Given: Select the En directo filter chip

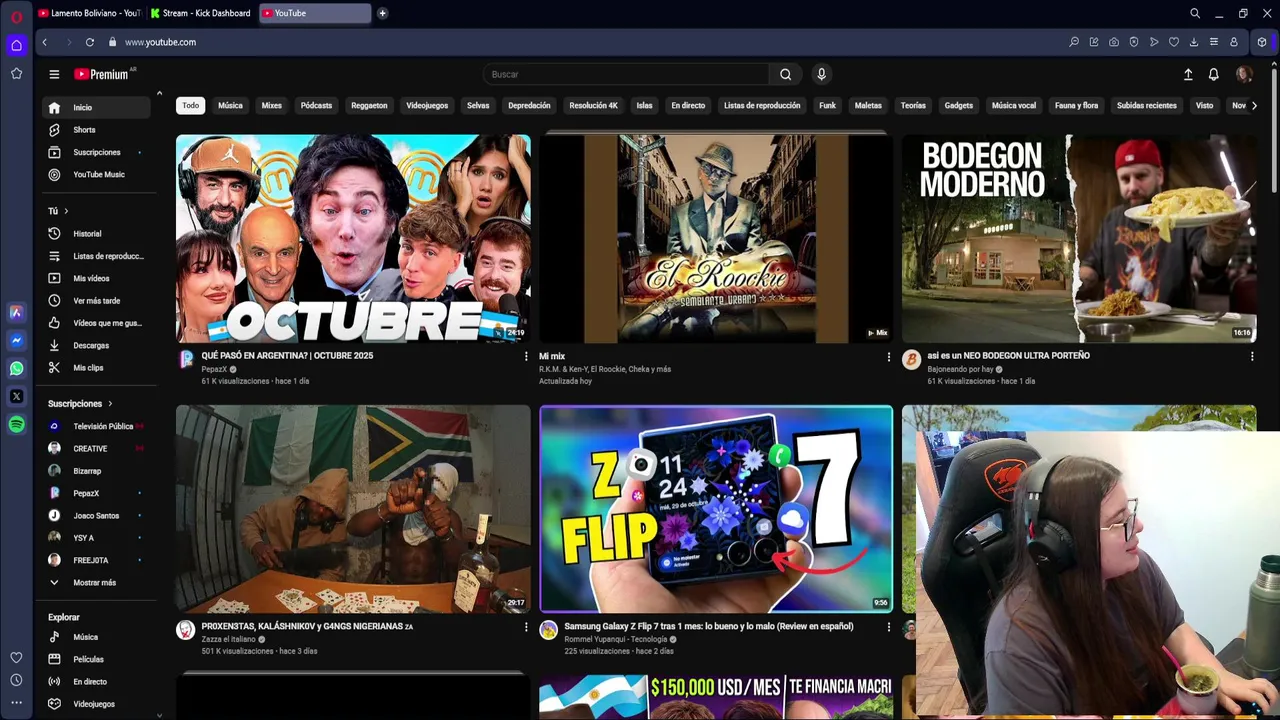Looking at the screenshot, I should click(x=688, y=105).
